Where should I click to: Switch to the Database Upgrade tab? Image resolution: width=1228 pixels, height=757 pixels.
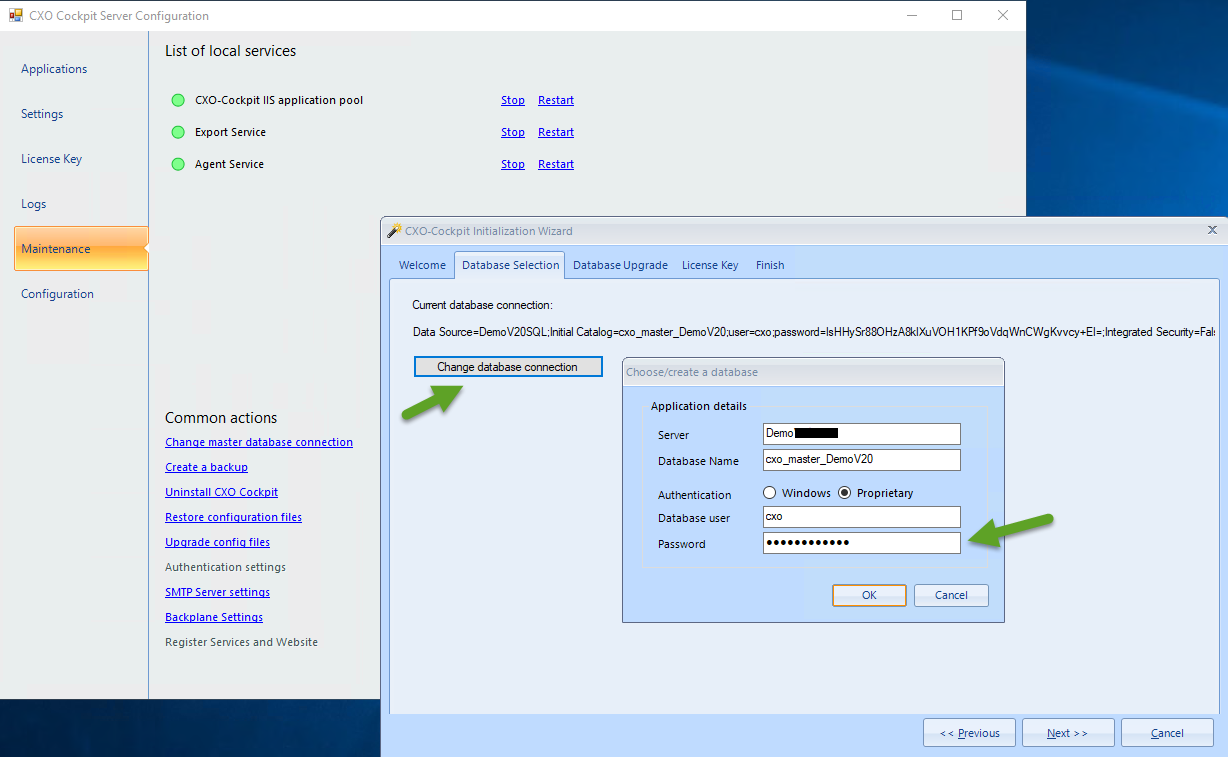[620, 265]
